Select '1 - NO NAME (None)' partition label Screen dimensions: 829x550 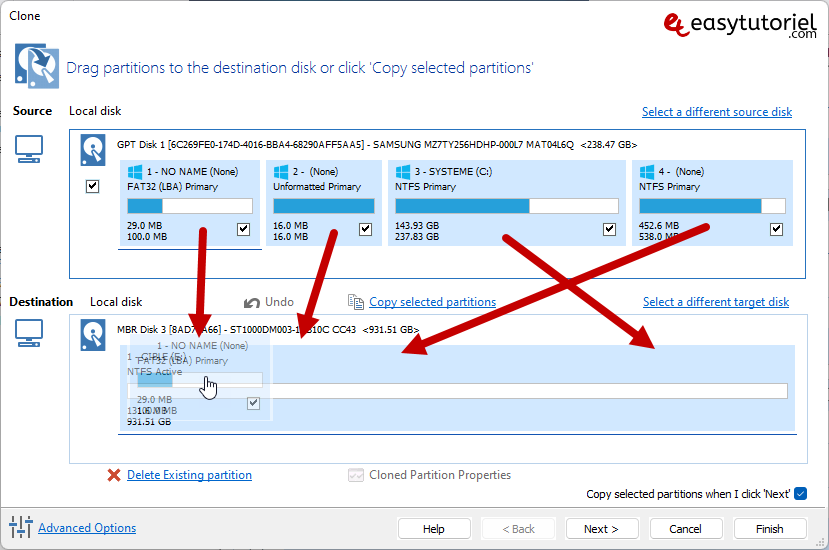(192, 171)
